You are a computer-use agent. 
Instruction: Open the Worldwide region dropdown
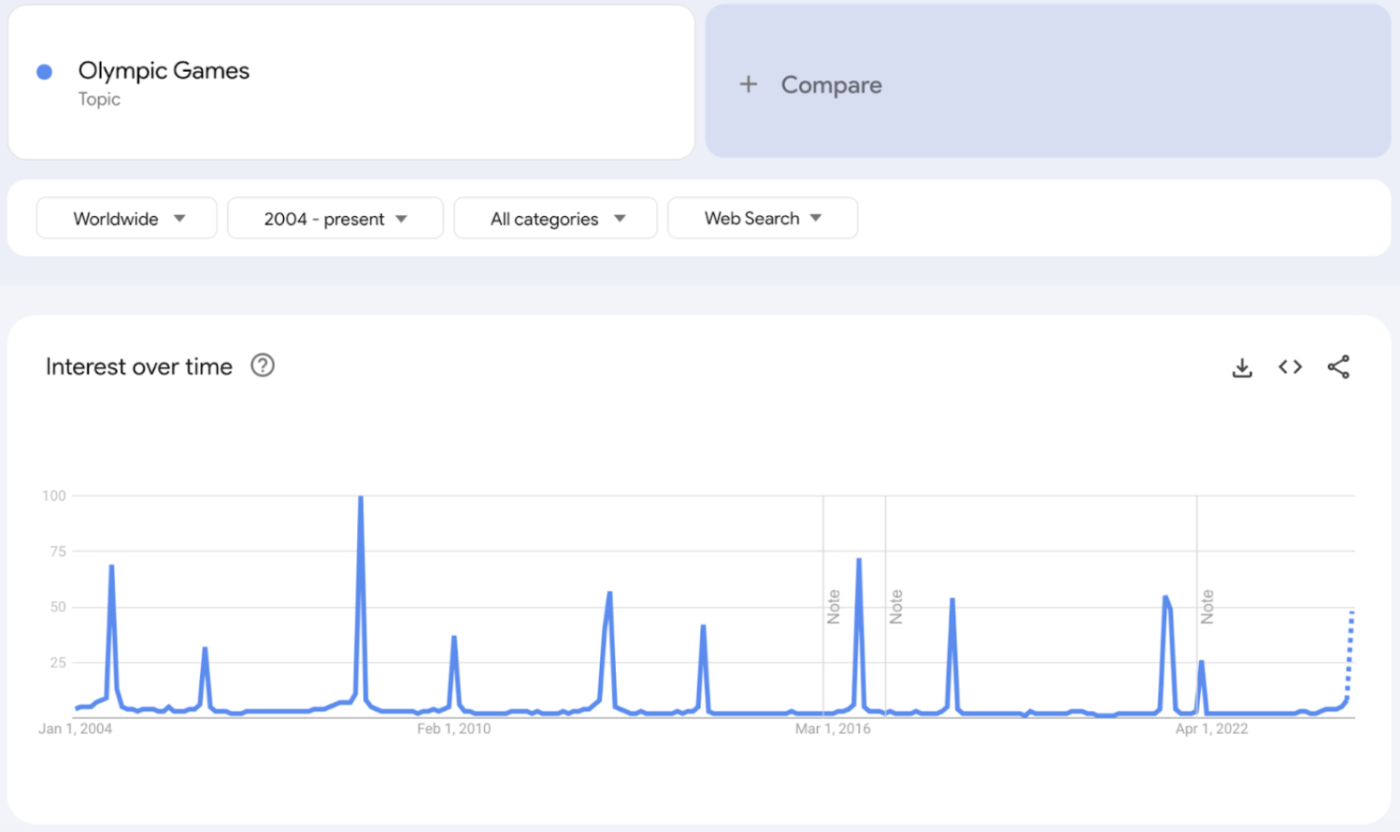(127, 218)
